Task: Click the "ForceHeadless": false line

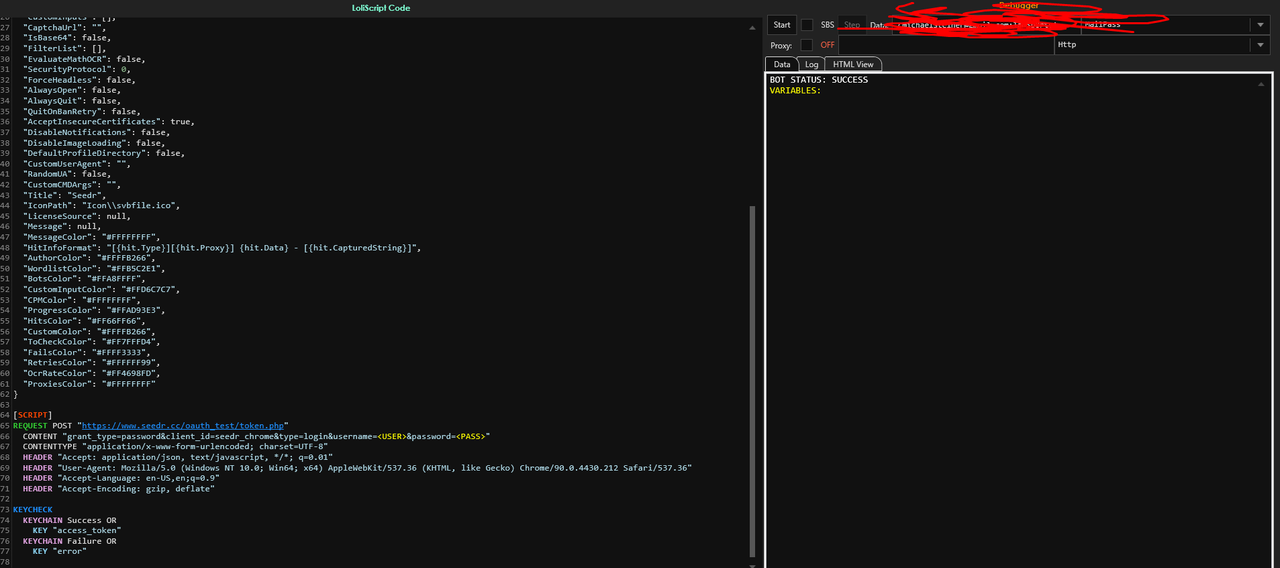Action: [x=79, y=80]
